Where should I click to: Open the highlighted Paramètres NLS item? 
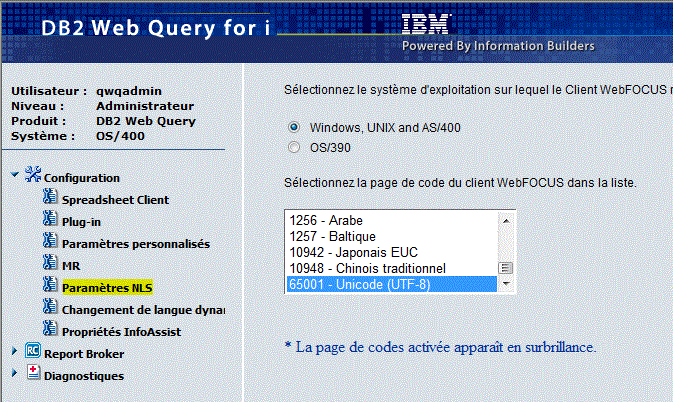[x=107, y=288]
